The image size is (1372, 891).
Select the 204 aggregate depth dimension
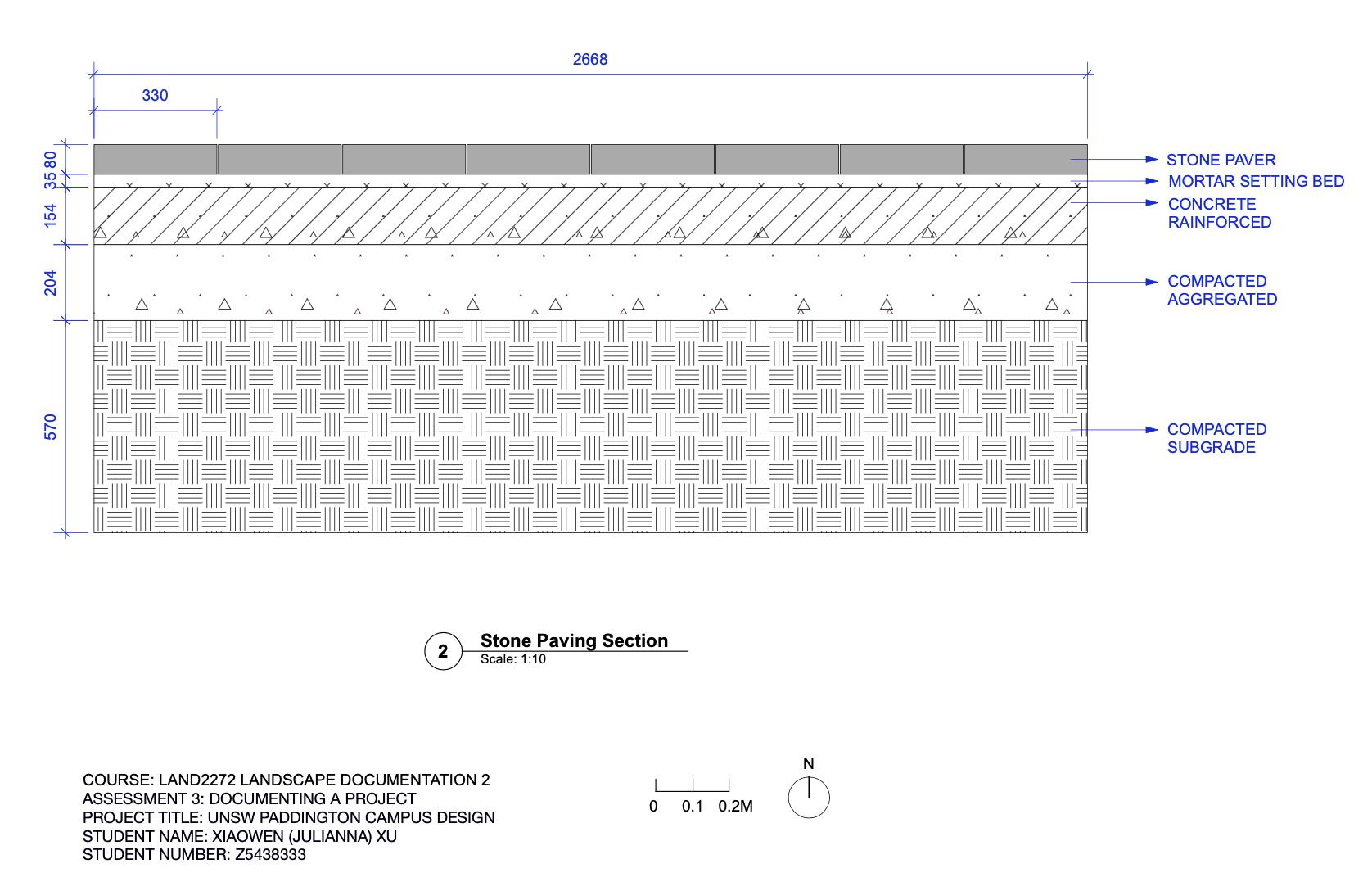click(x=51, y=283)
